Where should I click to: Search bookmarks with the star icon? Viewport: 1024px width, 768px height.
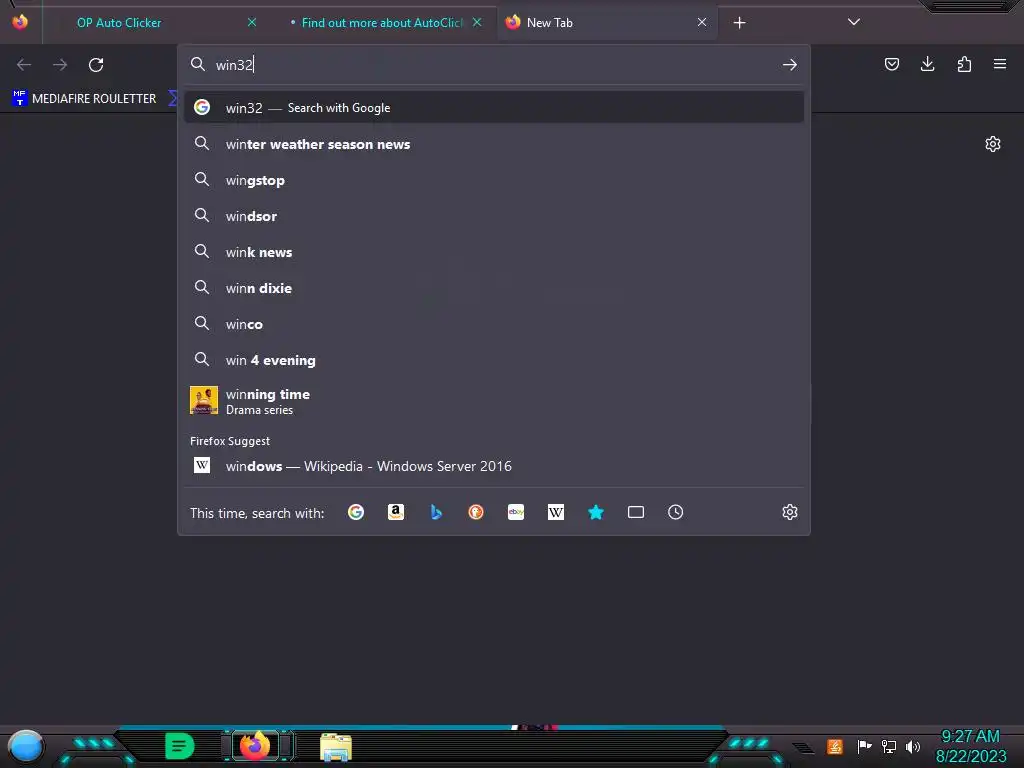point(596,513)
